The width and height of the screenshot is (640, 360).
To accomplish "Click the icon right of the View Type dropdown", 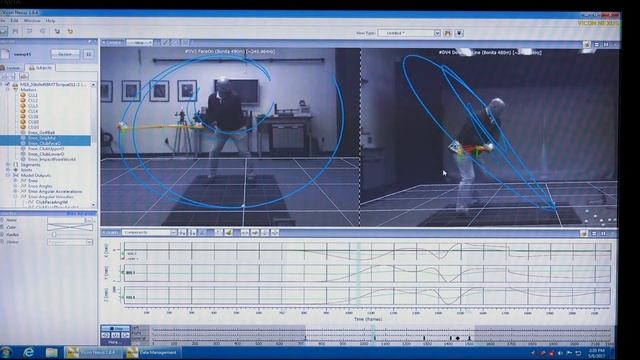I will tap(448, 33).
